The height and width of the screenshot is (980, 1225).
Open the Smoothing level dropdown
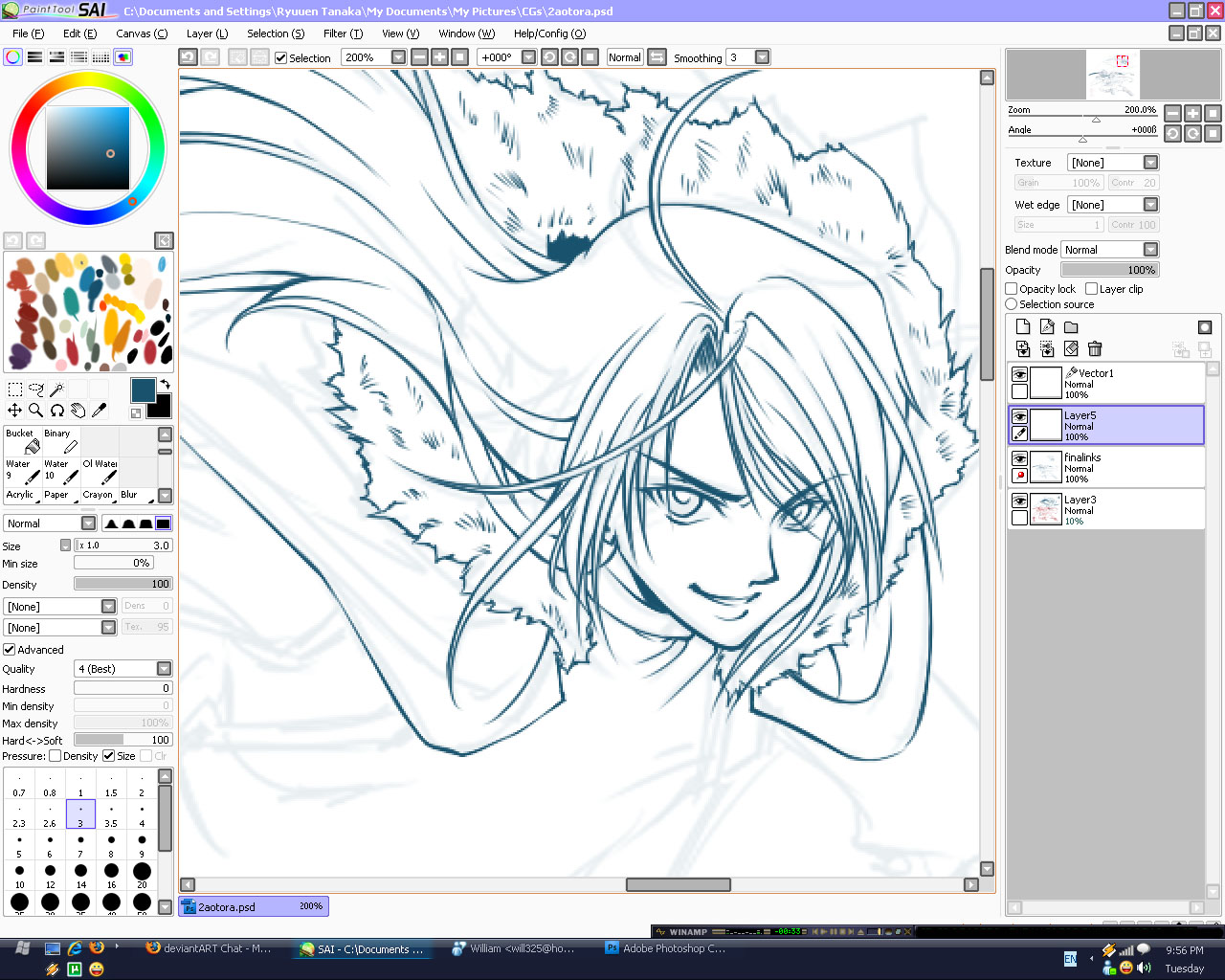point(763,57)
